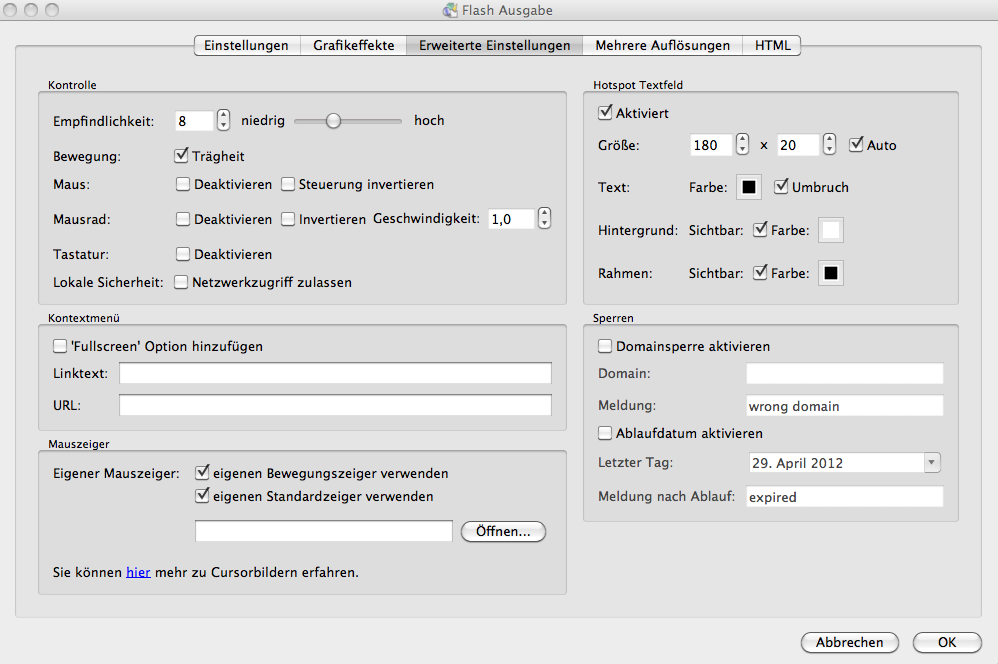Click the Flash Ausgabe title bar icon
998x664 pixels.
(x=452, y=11)
